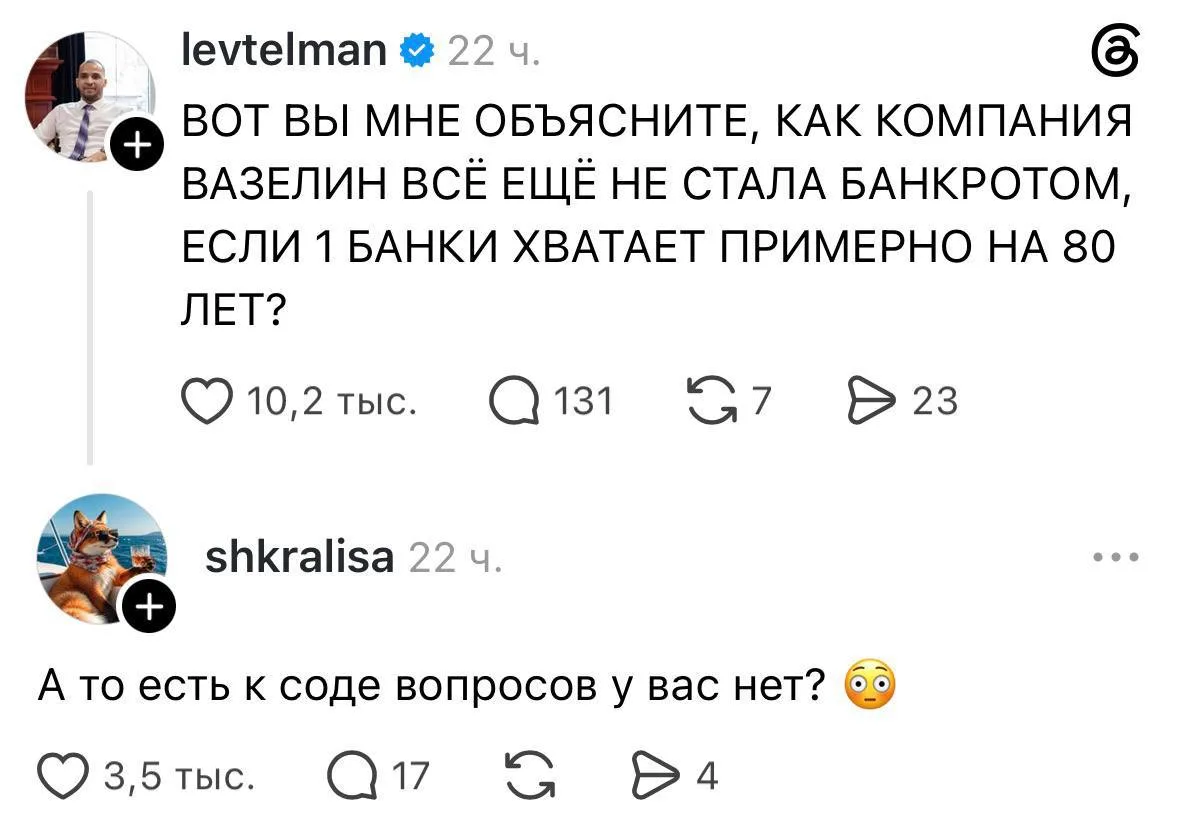Like shkralisa's reply with heart icon
The width and height of the screenshot is (1179, 828).
point(63,776)
